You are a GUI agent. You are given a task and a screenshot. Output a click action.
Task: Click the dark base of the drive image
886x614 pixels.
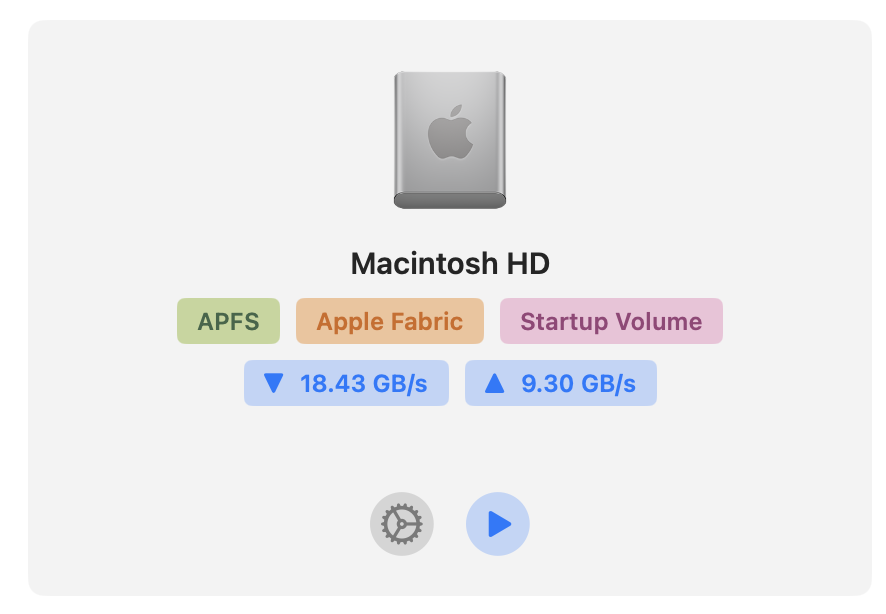449,201
